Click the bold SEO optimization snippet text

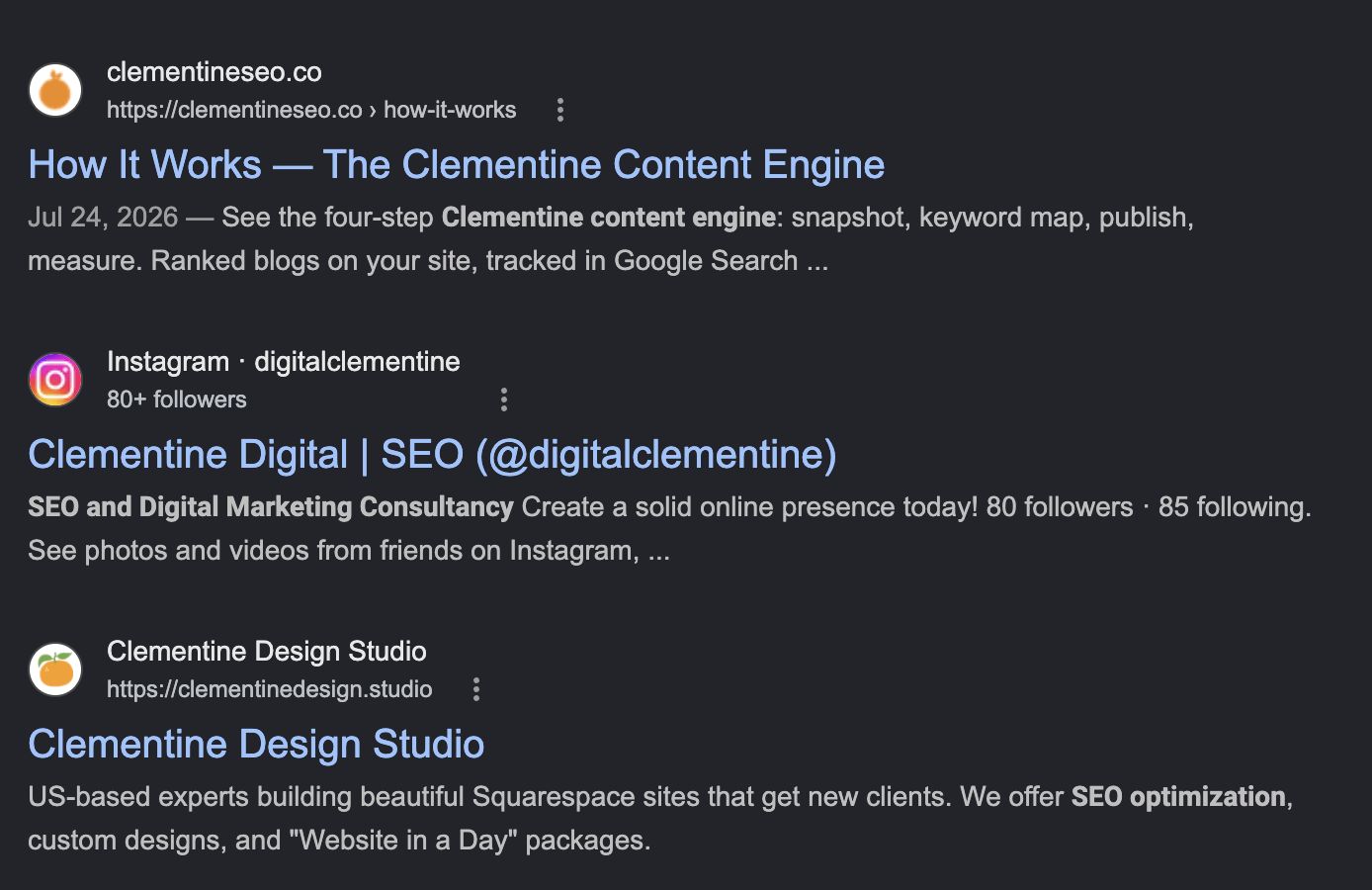[1178, 797]
